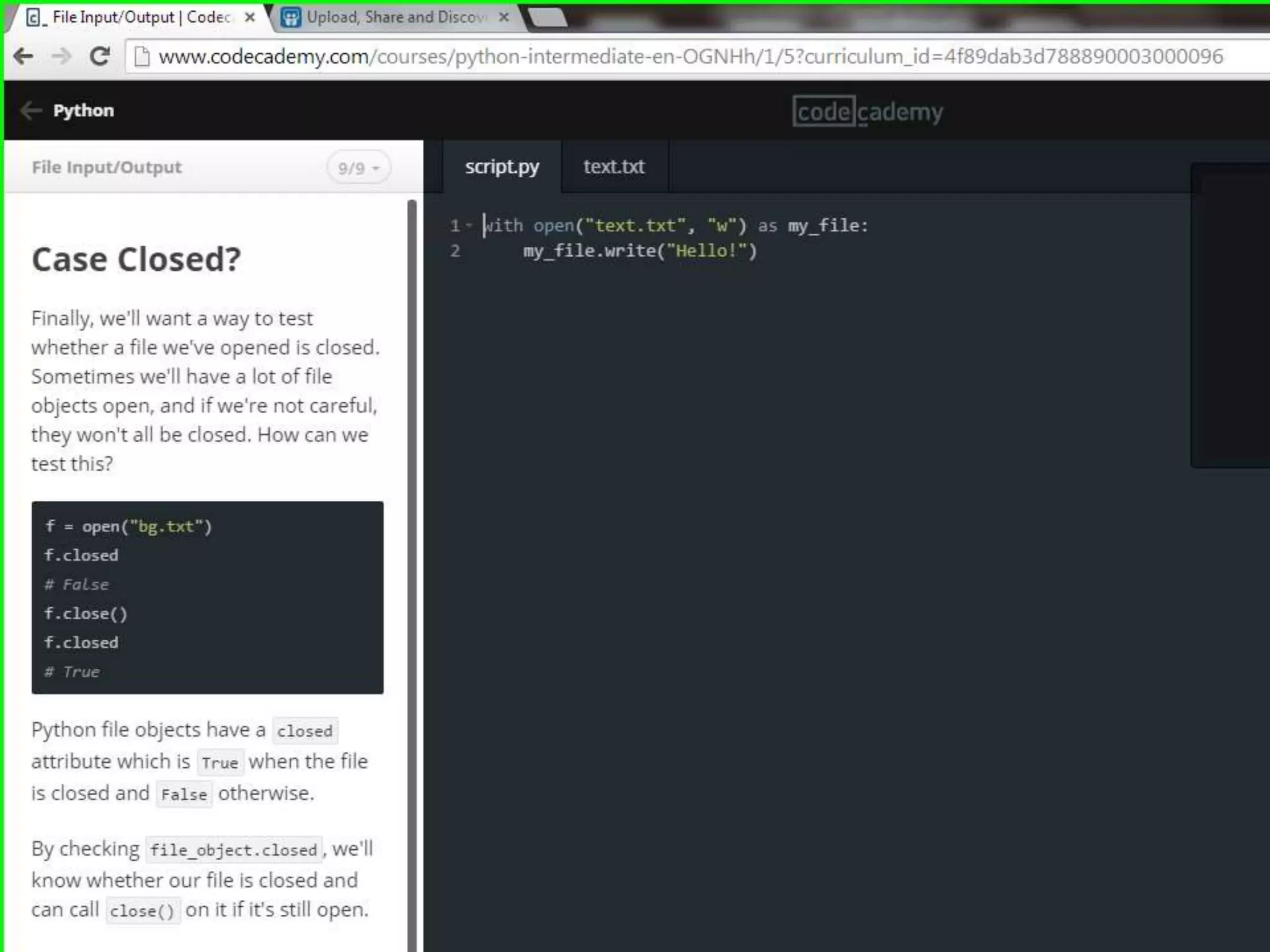Viewport: 1270px width, 952px height.
Task: Click the f = open("bg.txt") example line
Action: point(128,526)
